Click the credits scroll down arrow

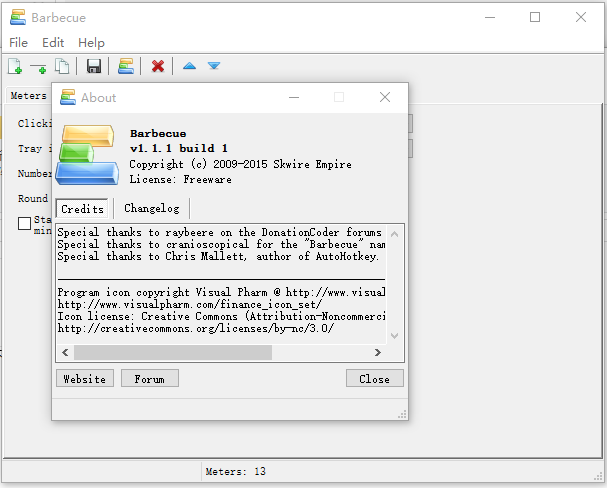click(394, 336)
